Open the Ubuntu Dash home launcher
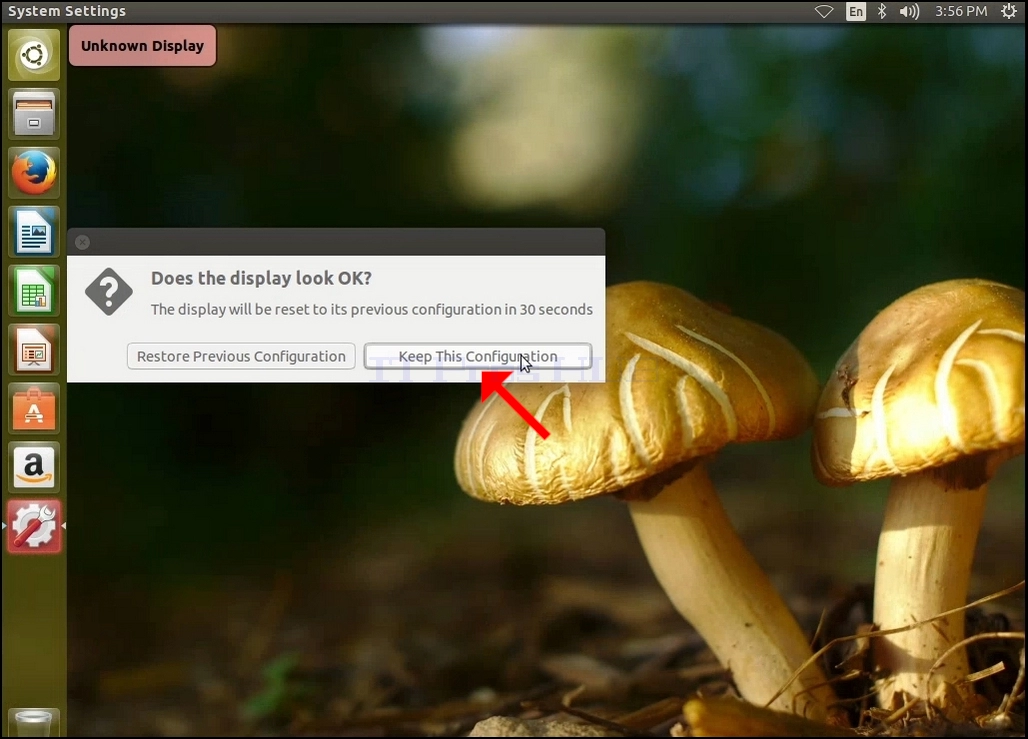The width and height of the screenshot is (1028, 739). click(x=34, y=55)
